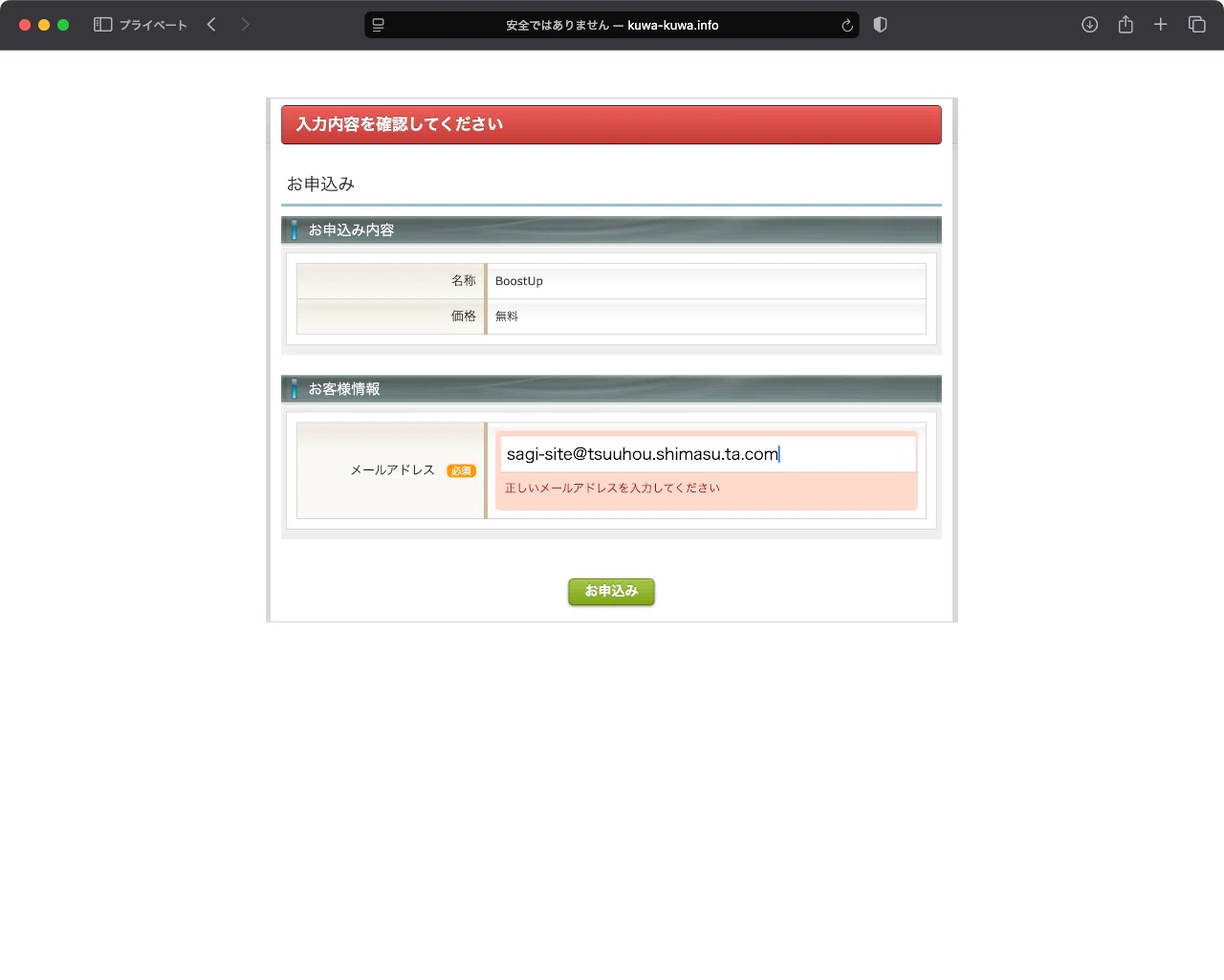Go forward with the right chevron
This screenshot has height=980, width=1224.
tap(245, 25)
